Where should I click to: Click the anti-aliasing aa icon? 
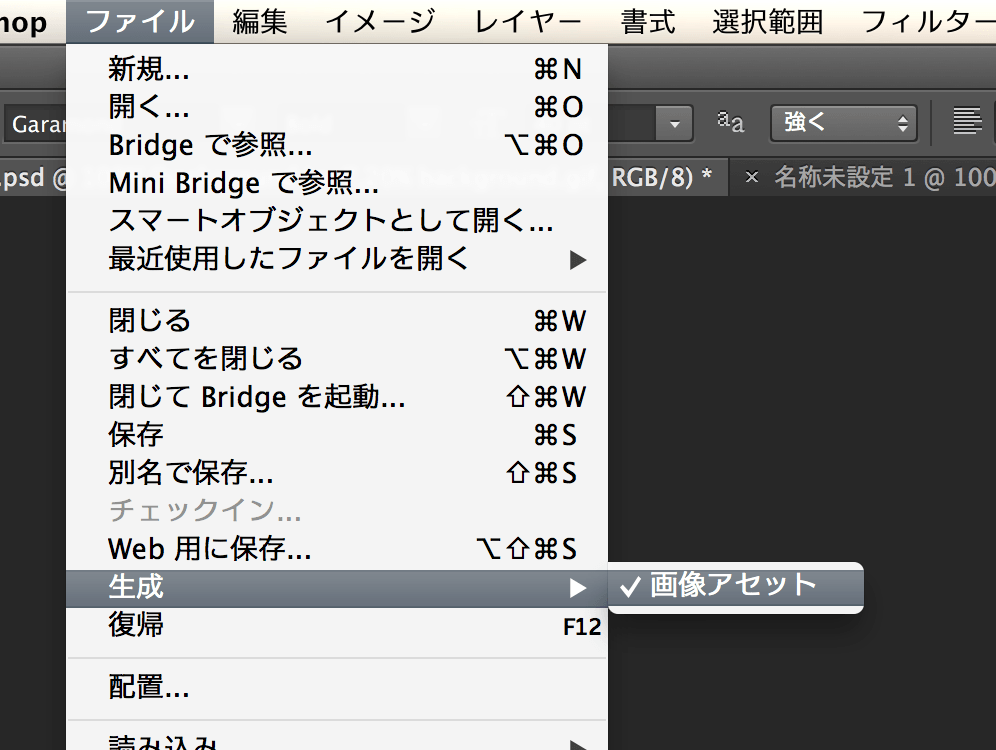click(x=731, y=123)
